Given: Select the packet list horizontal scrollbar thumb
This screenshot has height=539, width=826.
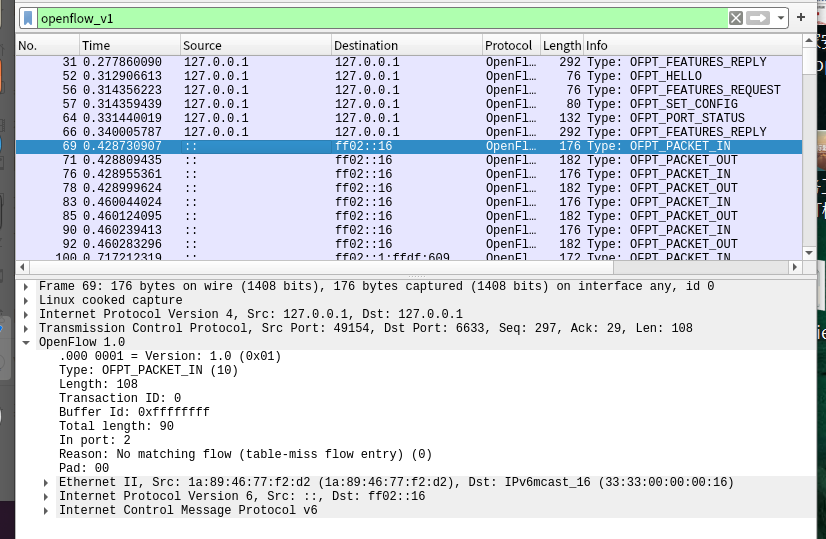Looking at the screenshot, I should tap(321, 267).
